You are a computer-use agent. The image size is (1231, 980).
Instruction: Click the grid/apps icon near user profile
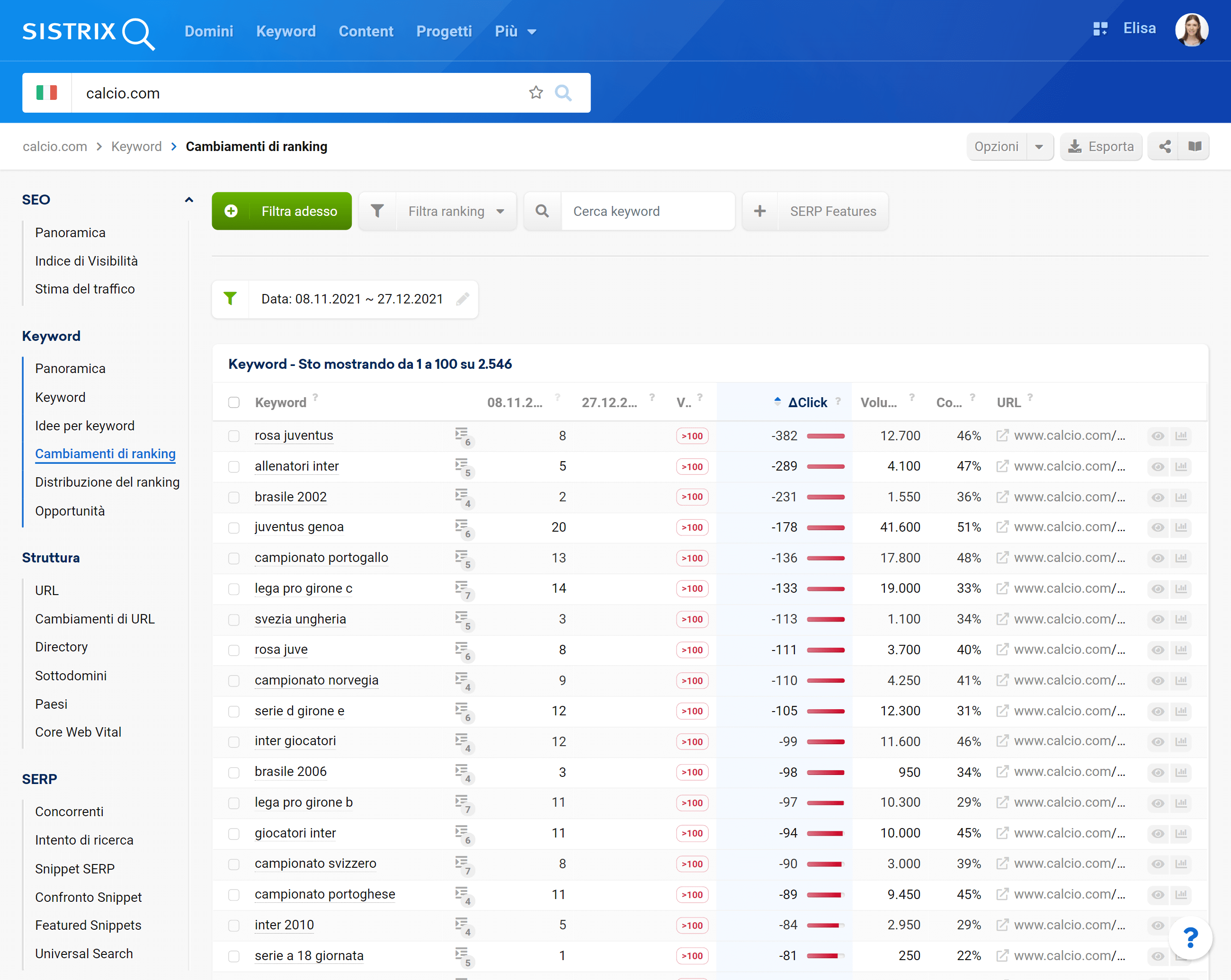point(1100,31)
